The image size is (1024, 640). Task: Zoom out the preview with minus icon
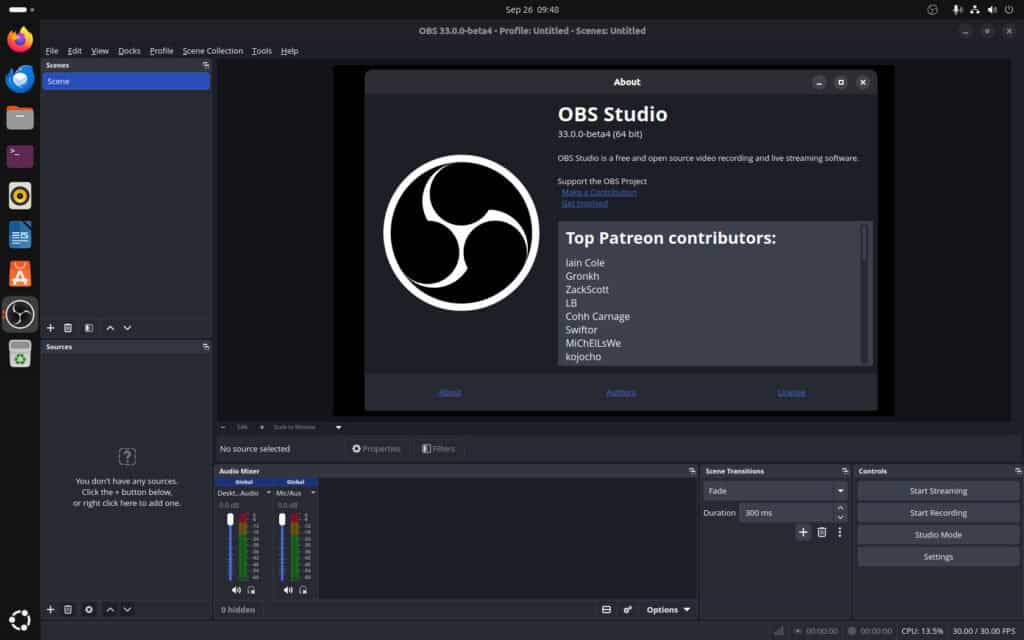coord(223,427)
